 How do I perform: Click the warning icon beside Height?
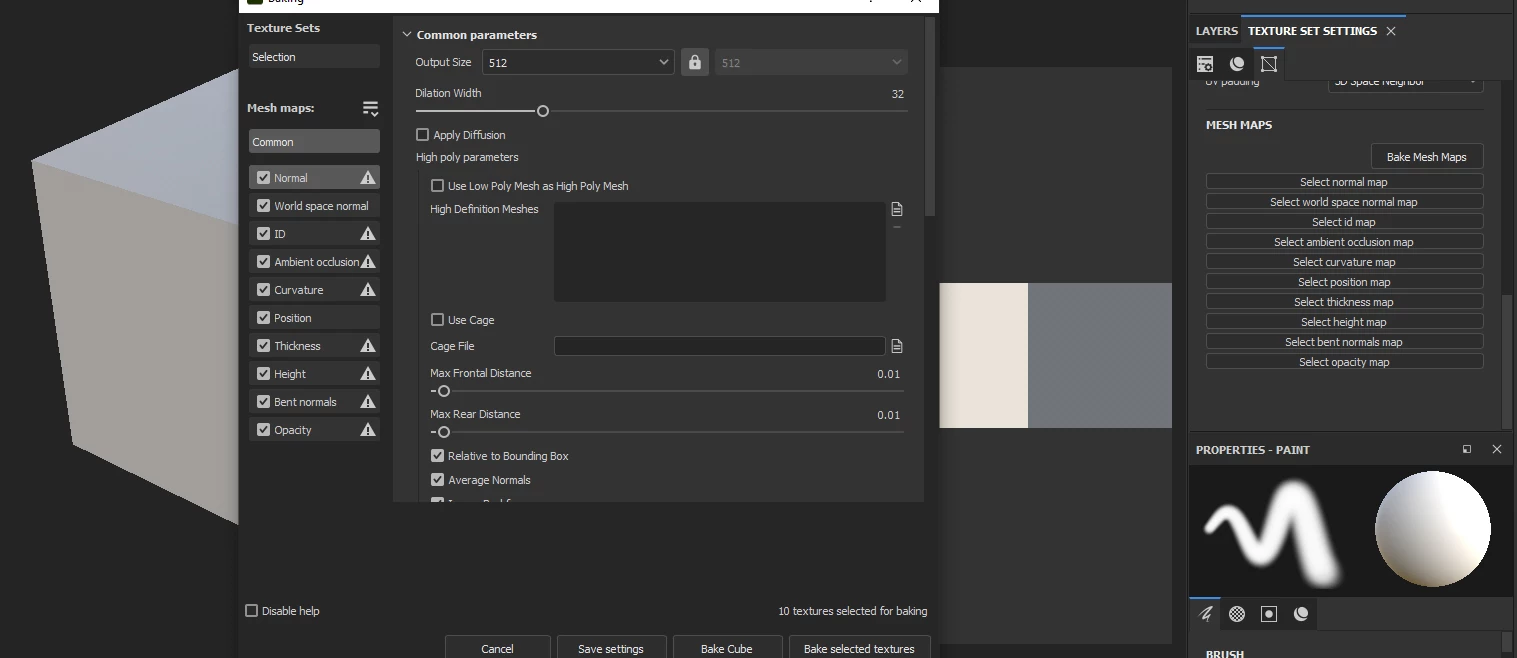pyautogui.click(x=368, y=374)
